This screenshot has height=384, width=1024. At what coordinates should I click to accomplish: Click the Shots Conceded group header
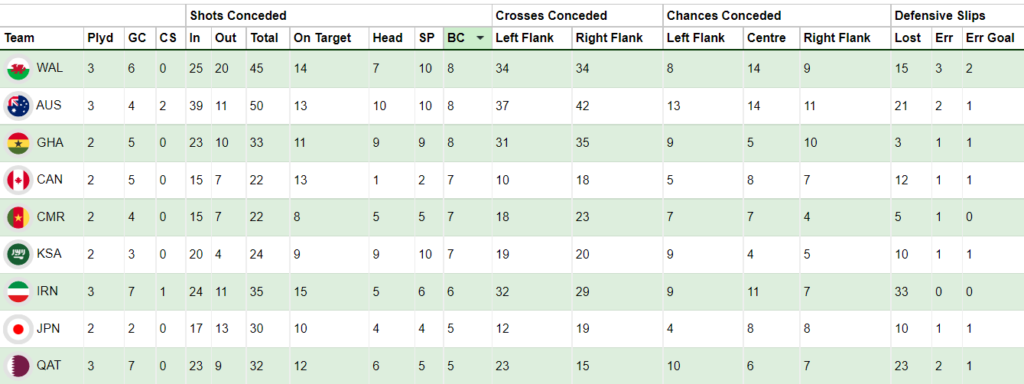238,15
